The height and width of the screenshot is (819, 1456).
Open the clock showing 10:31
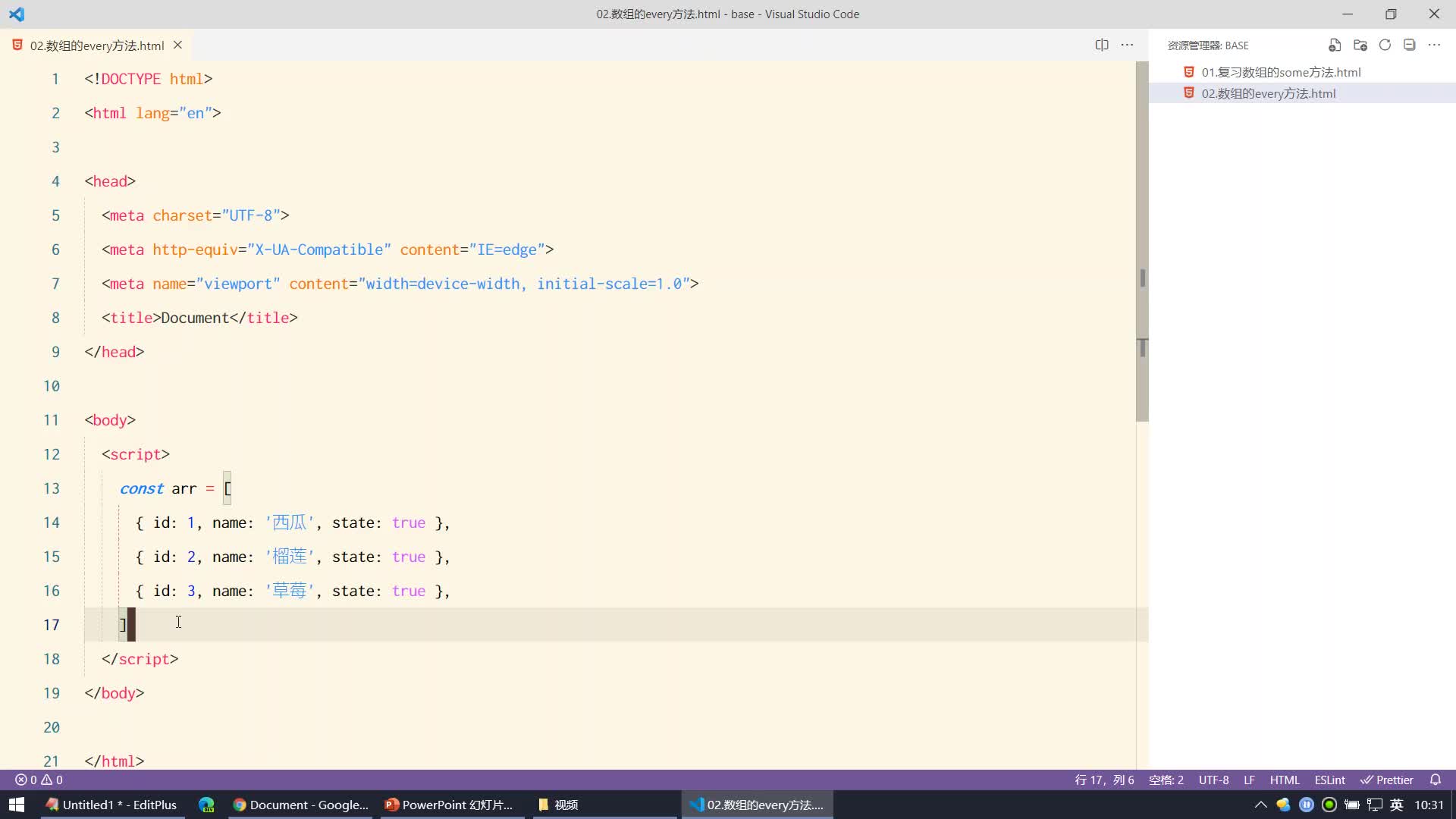click(x=1429, y=805)
